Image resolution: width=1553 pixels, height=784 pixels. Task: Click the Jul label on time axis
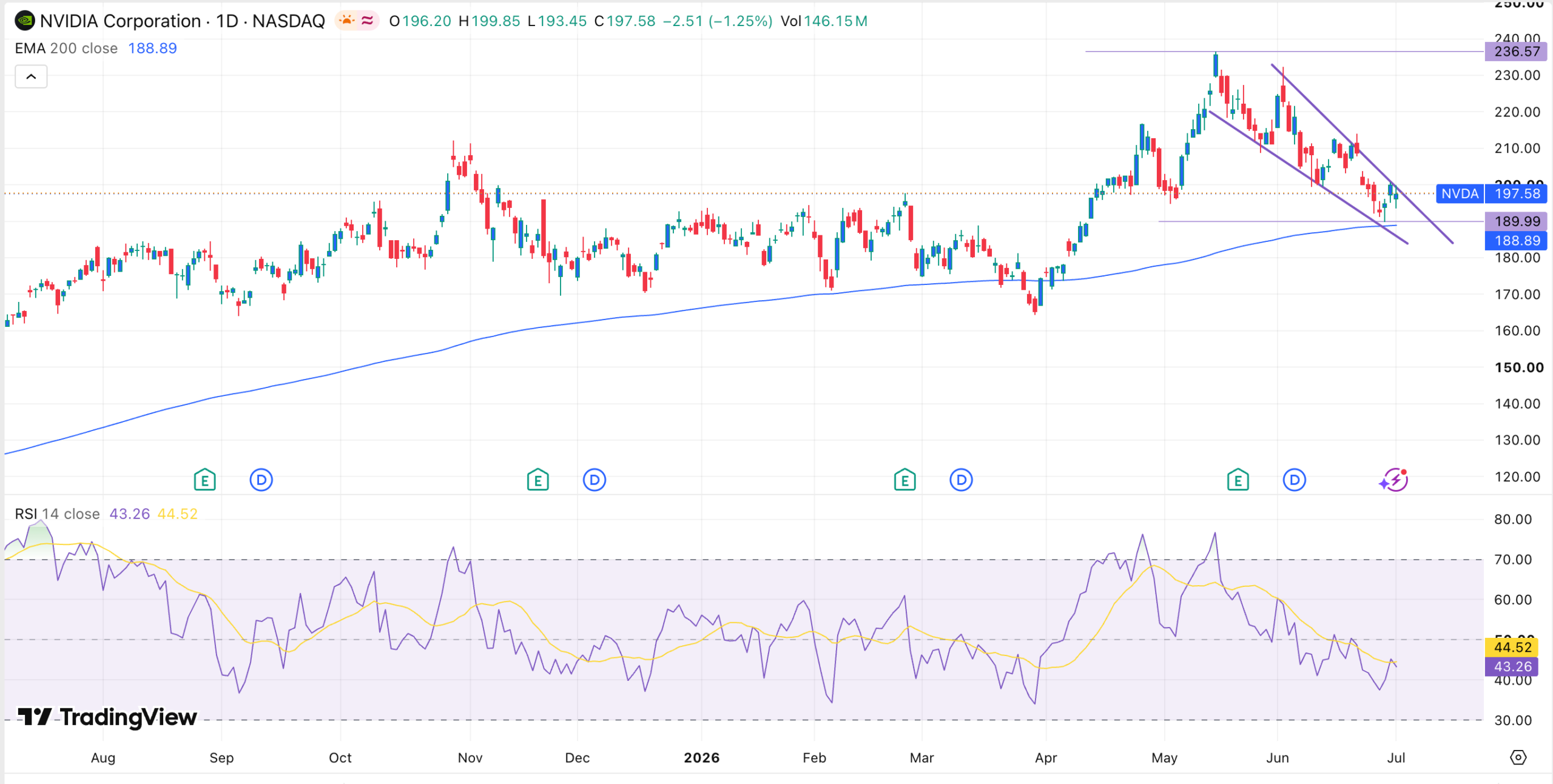(x=1396, y=758)
